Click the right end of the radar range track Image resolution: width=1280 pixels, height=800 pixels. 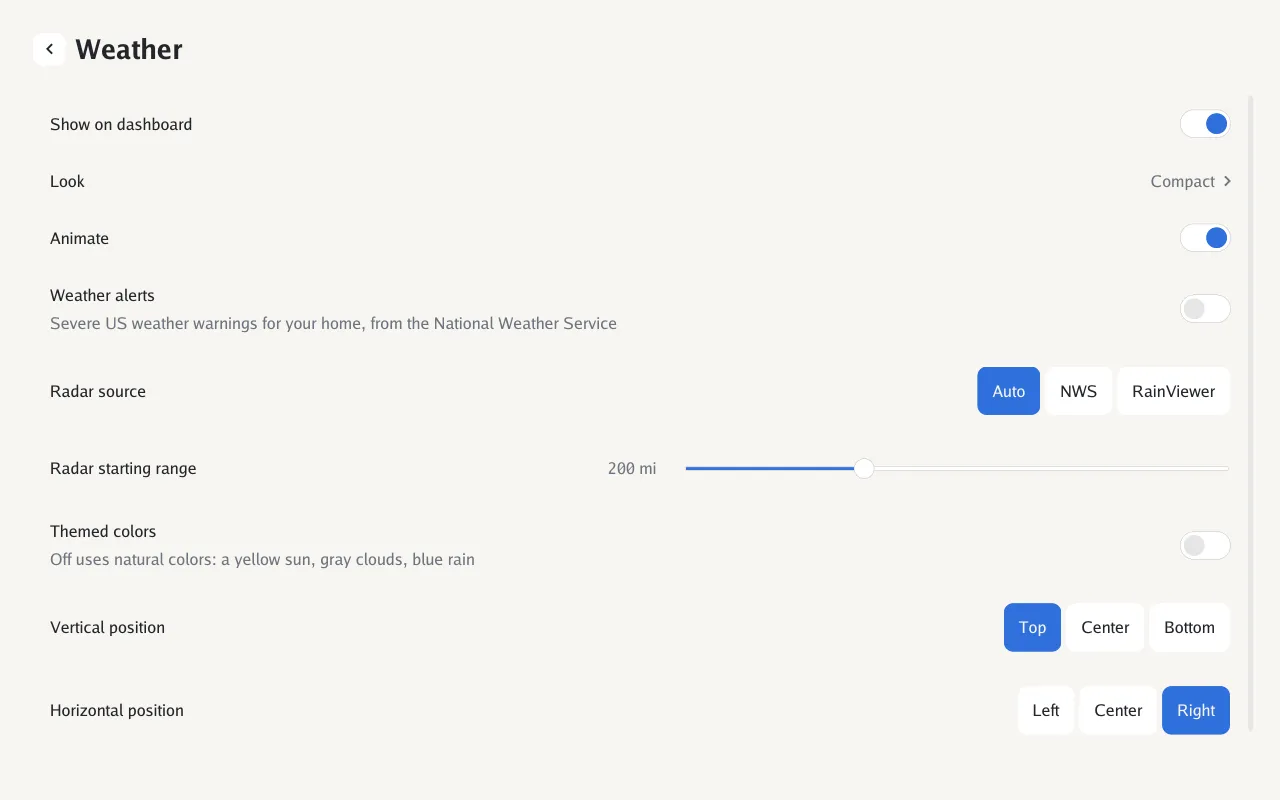(x=1225, y=468)
